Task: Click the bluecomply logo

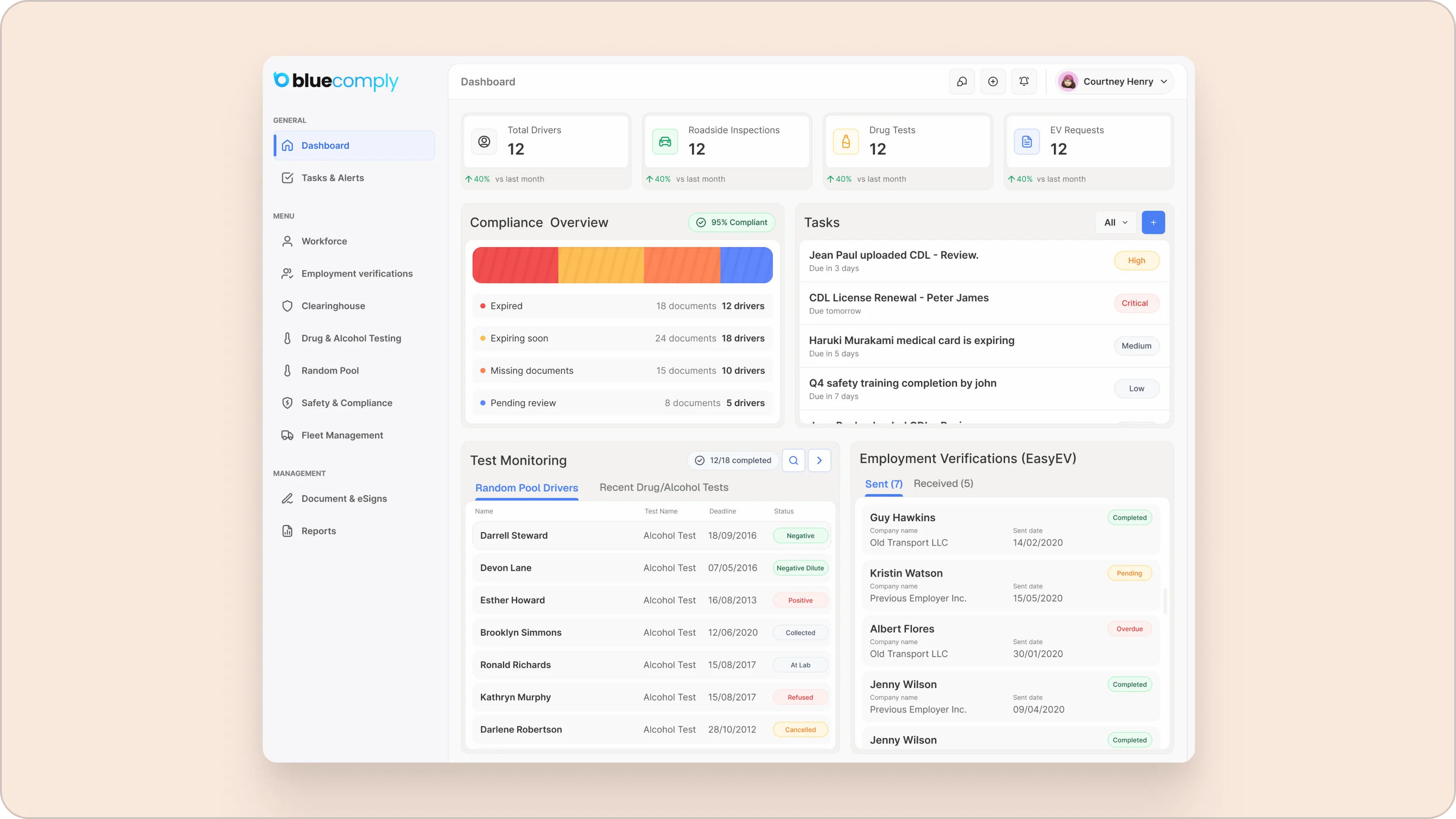Action: (x=336, y=81)
